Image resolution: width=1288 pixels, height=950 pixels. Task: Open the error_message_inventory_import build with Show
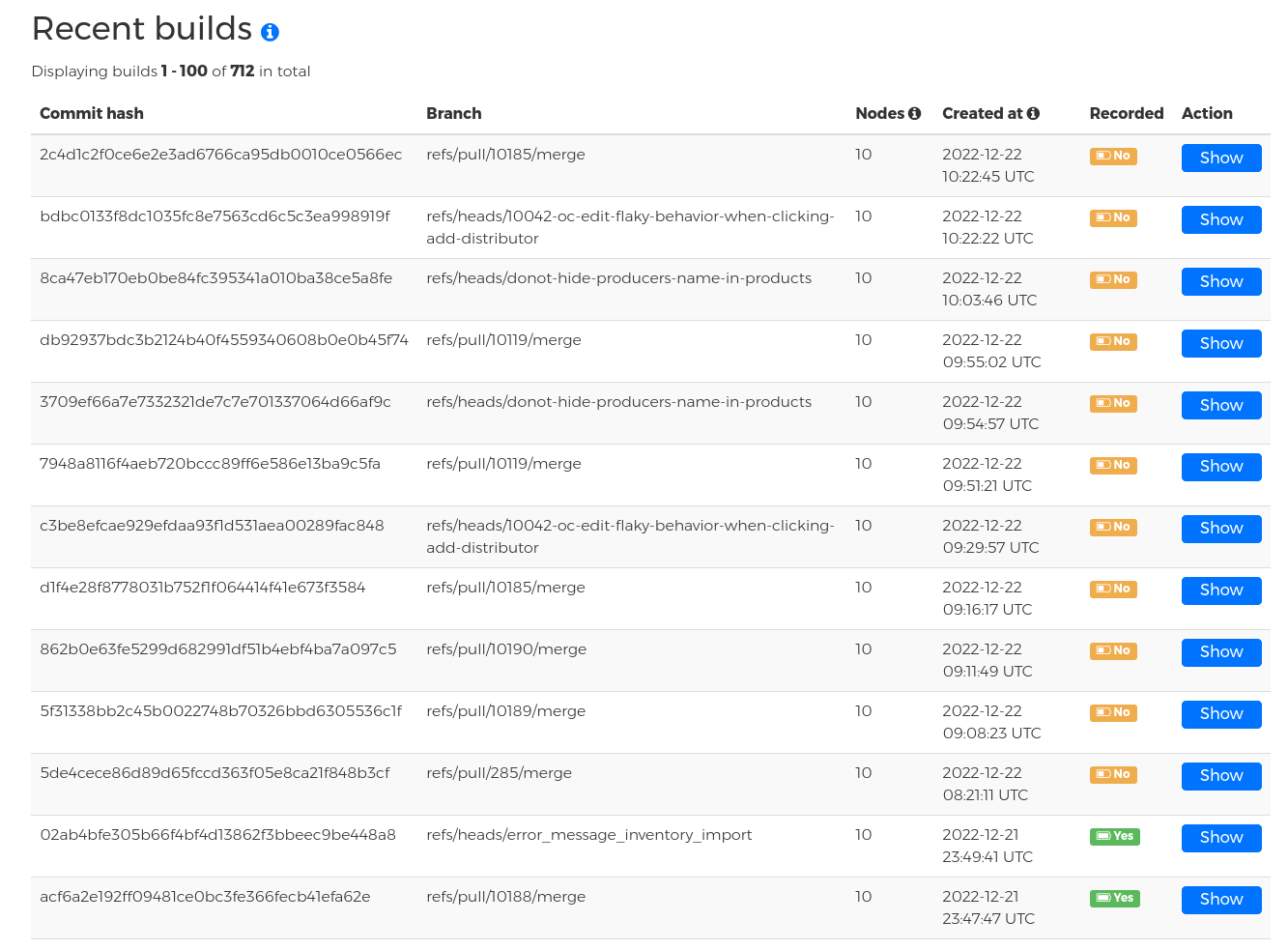pyautogui.click(x=1220, y=838)
